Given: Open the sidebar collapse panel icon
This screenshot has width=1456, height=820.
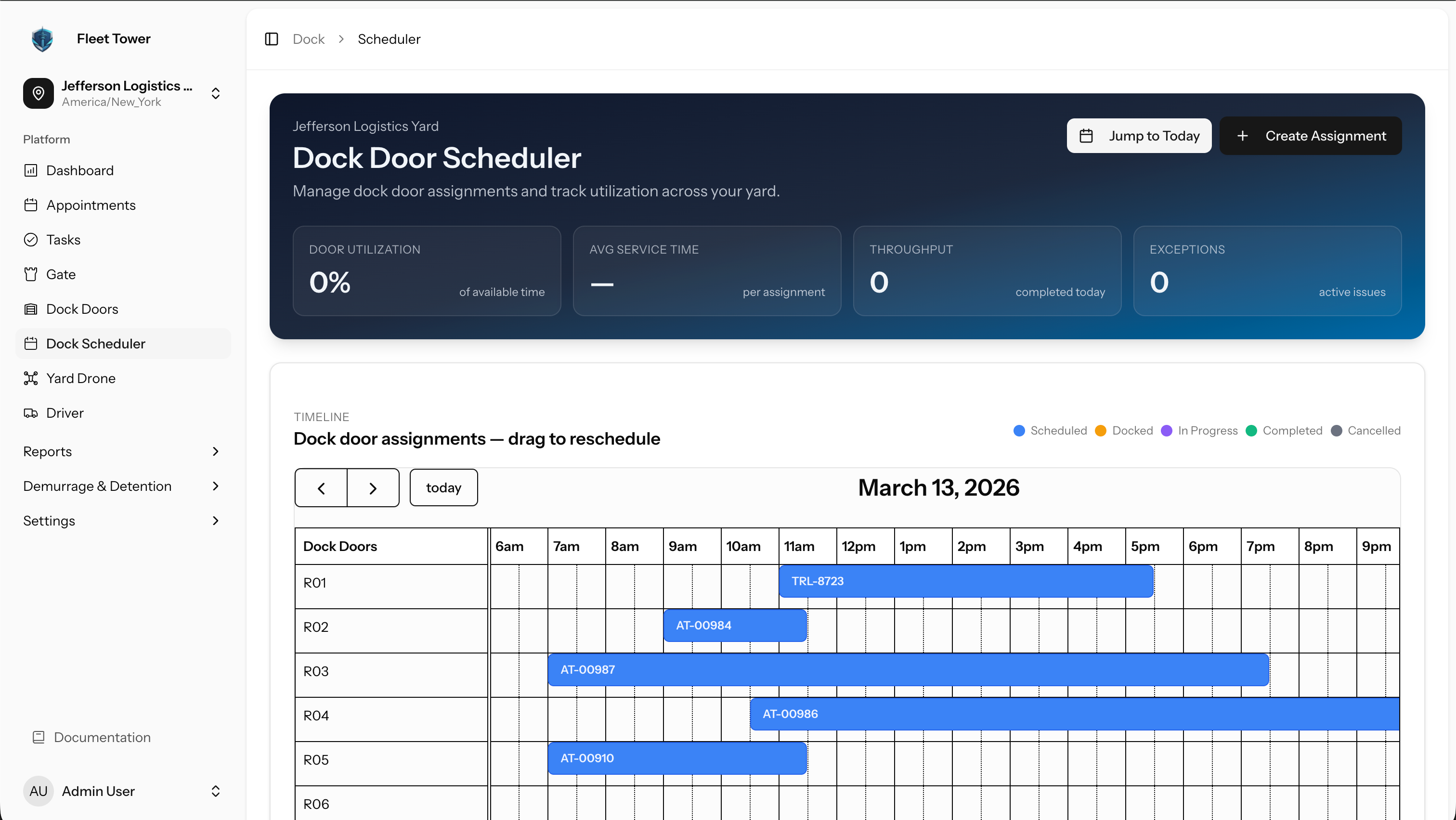Looking at the screenshot, I should 271,38.
